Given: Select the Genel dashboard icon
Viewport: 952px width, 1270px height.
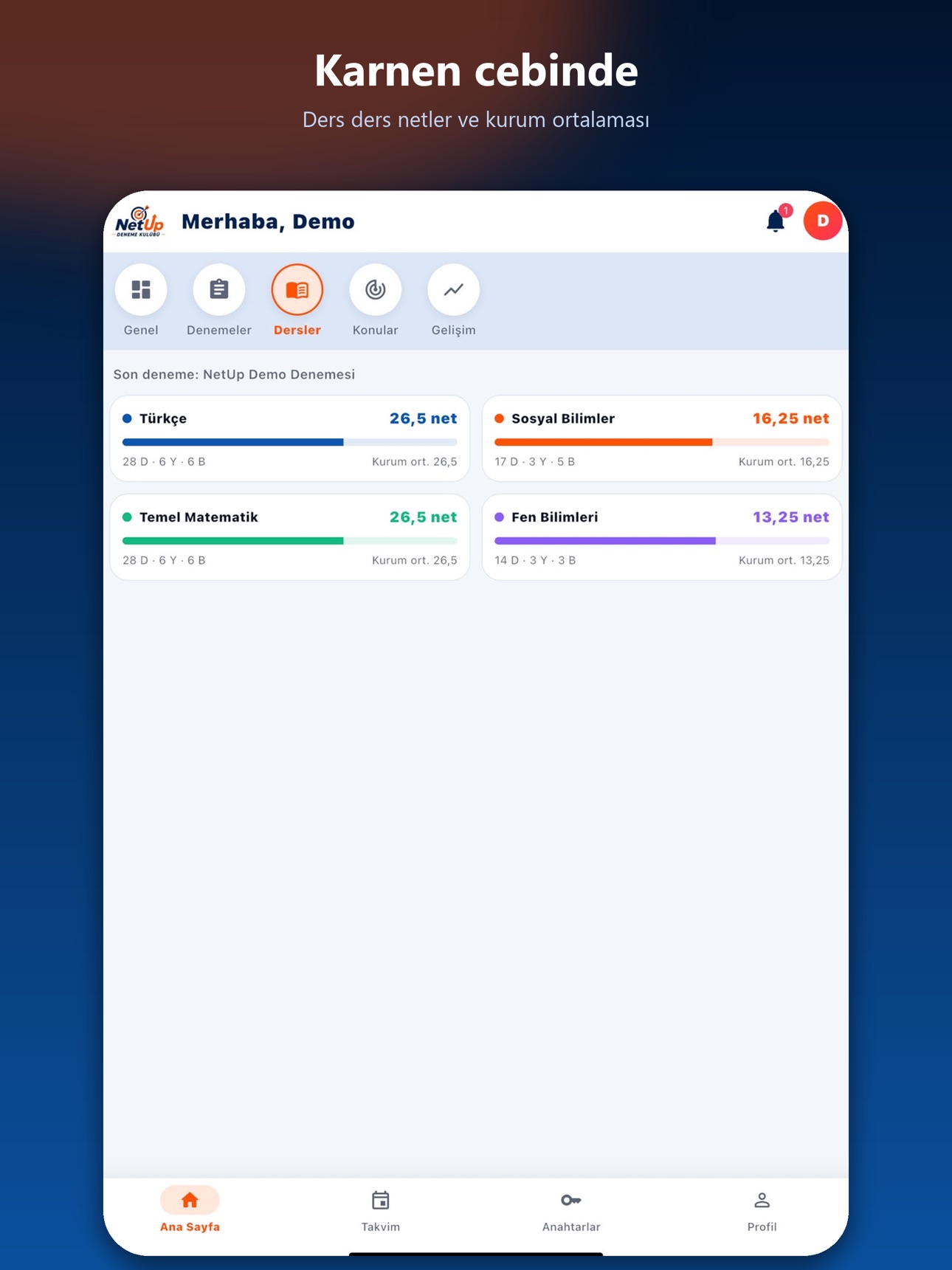Looking at the screenshot, I should [141, 289].
